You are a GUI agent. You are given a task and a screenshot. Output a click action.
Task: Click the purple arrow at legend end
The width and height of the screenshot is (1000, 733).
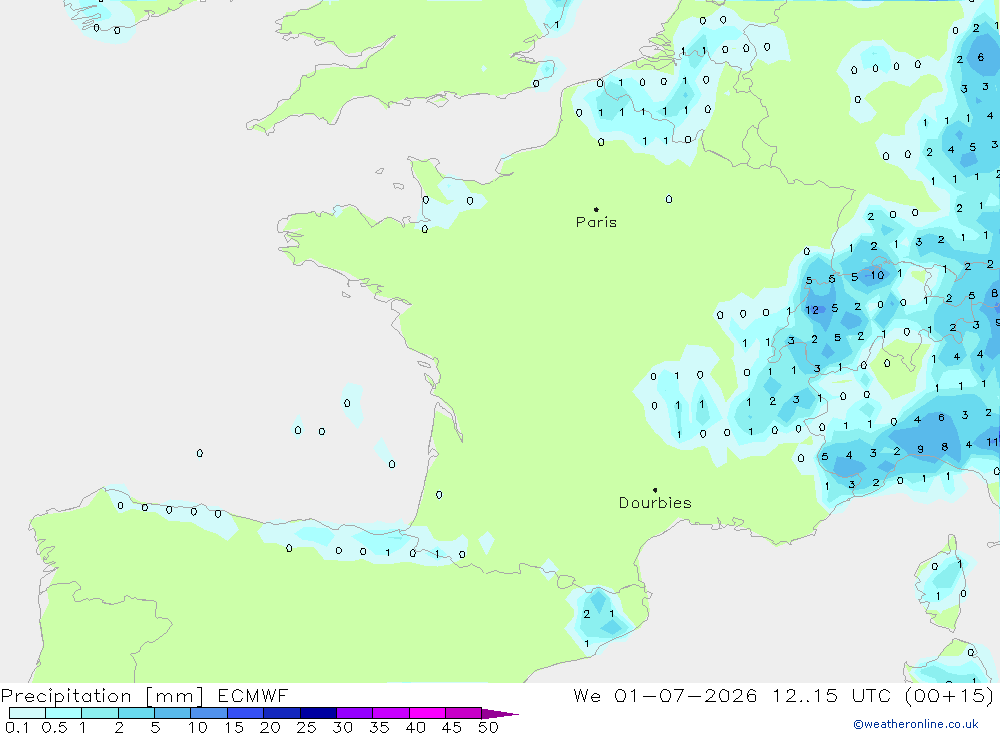coord(500,714)
